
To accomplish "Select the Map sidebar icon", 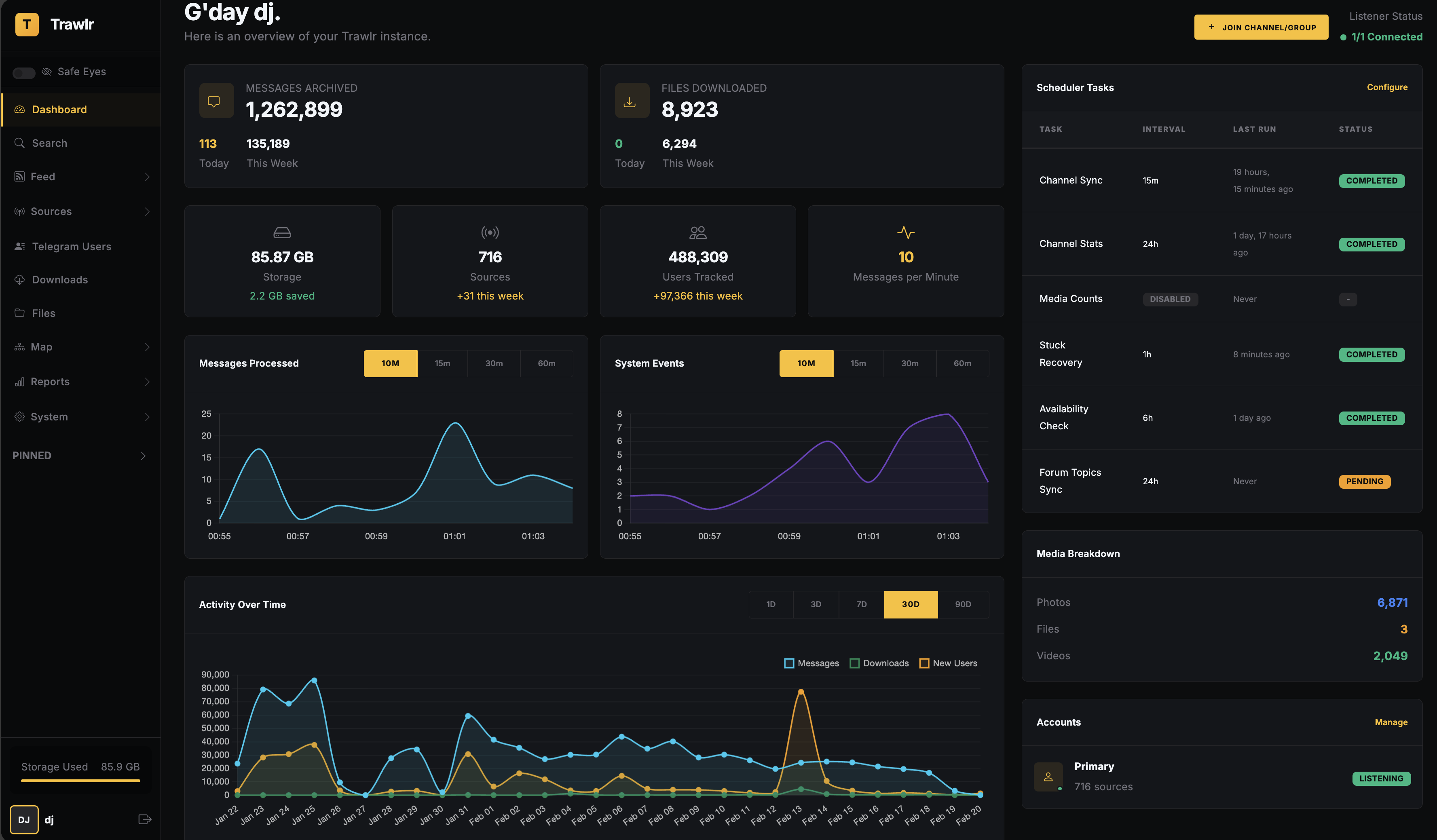I will 19,346.
